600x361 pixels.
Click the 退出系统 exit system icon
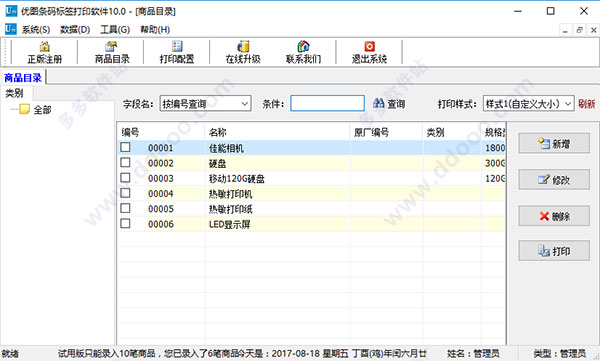(x=369, y=47)
